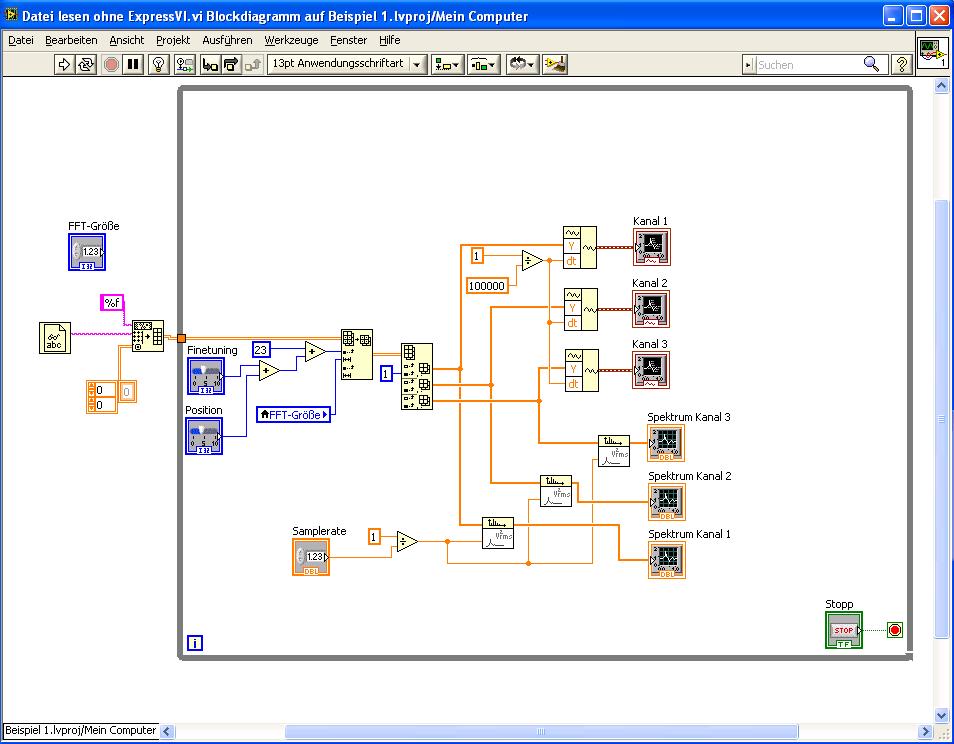The height and width of the screenshot is (744, 954).
Task: Select the divide node above constant 100000
Action: pyautogui.click(x=532, y=260)
